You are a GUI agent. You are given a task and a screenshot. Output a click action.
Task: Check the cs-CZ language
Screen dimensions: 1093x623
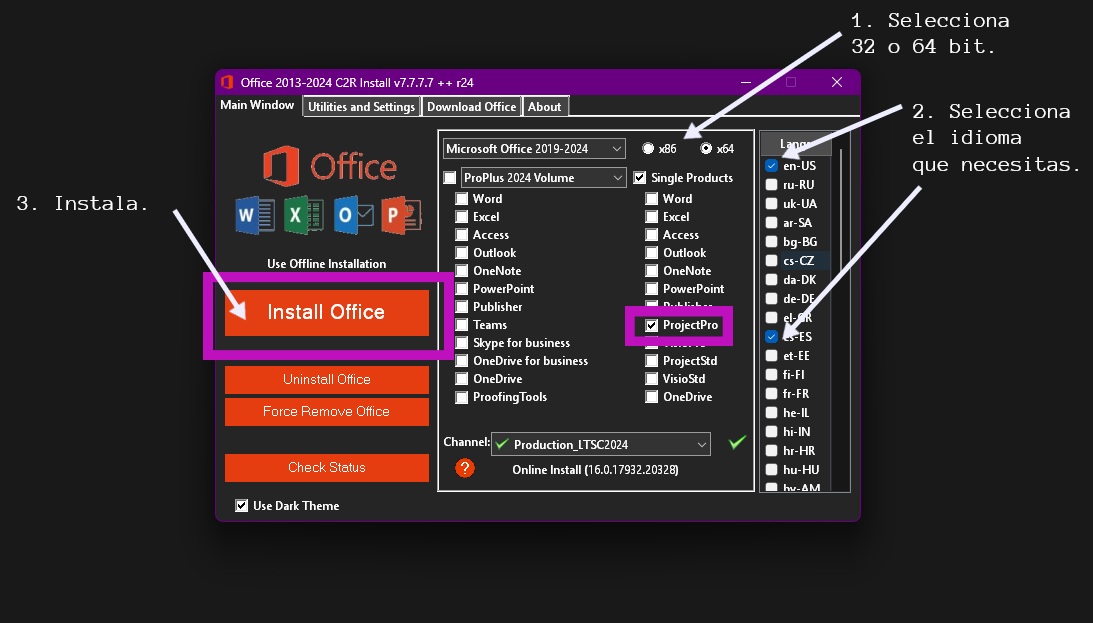pos(771,261)
